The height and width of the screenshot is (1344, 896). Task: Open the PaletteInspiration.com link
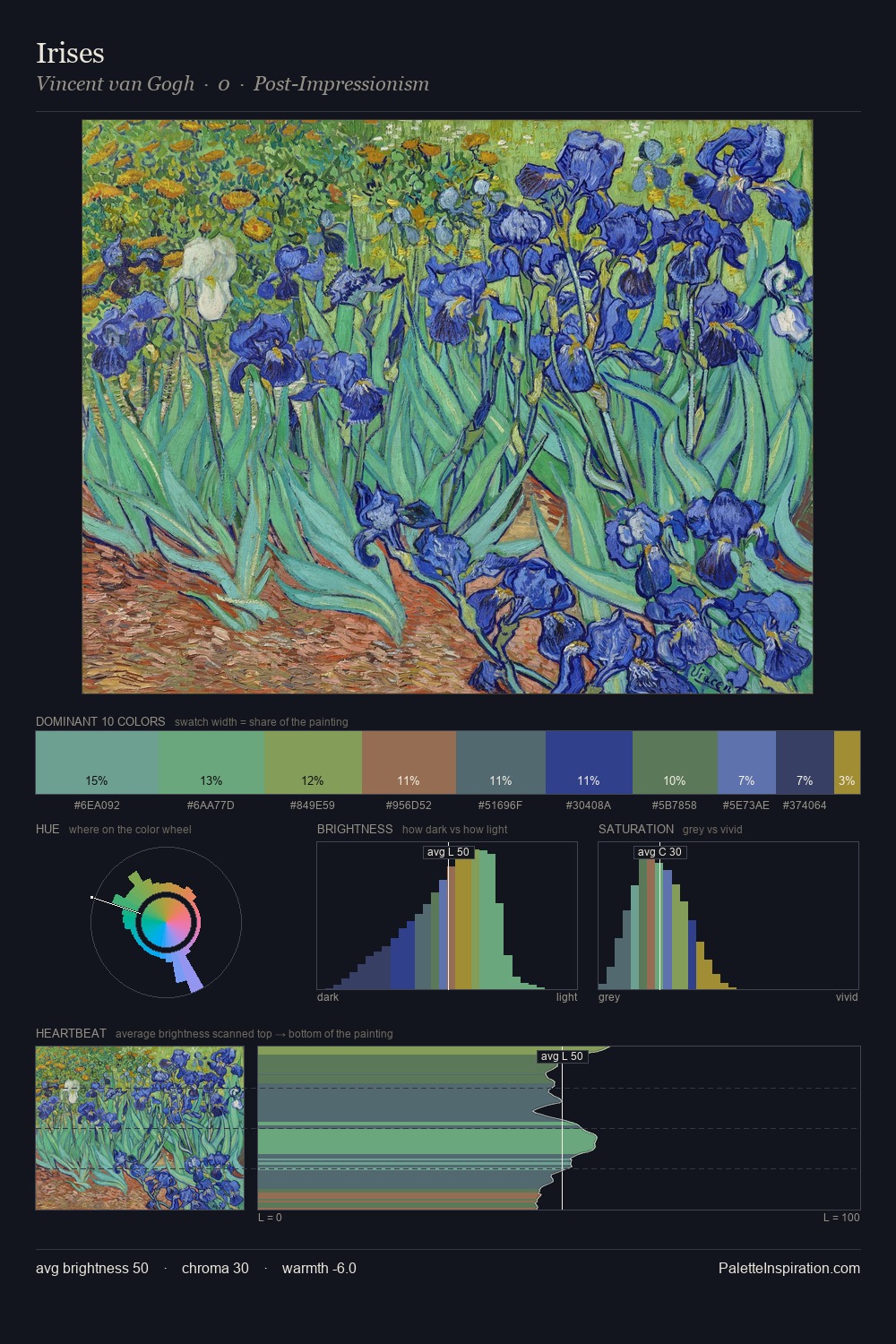pos(789,1268)
